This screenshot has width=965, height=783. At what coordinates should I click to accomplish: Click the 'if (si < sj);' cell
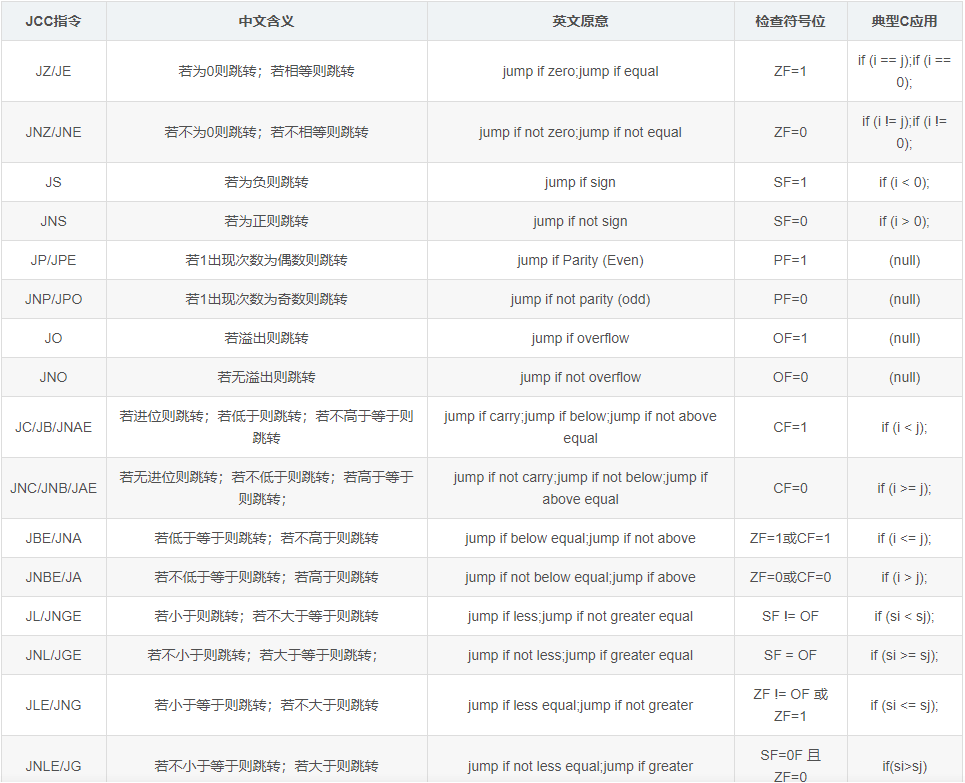904,616
